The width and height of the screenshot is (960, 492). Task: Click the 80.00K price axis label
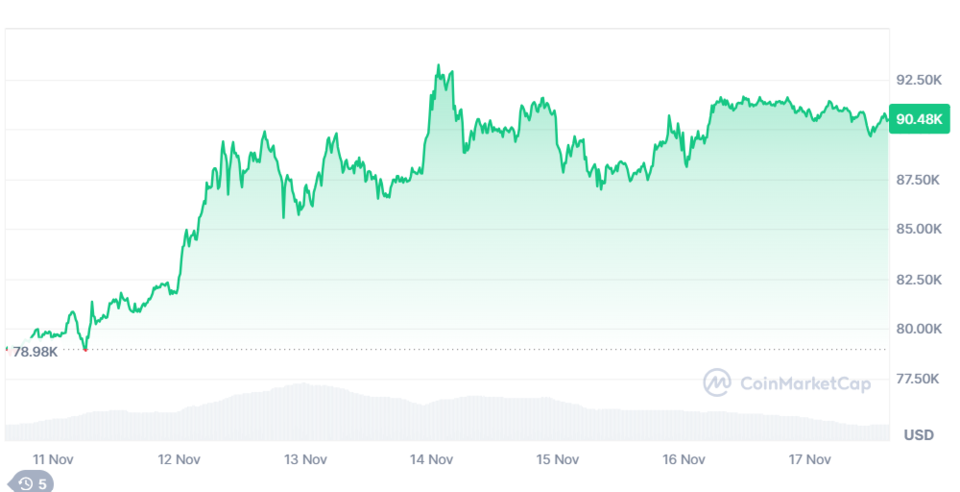tap(918, 329)
